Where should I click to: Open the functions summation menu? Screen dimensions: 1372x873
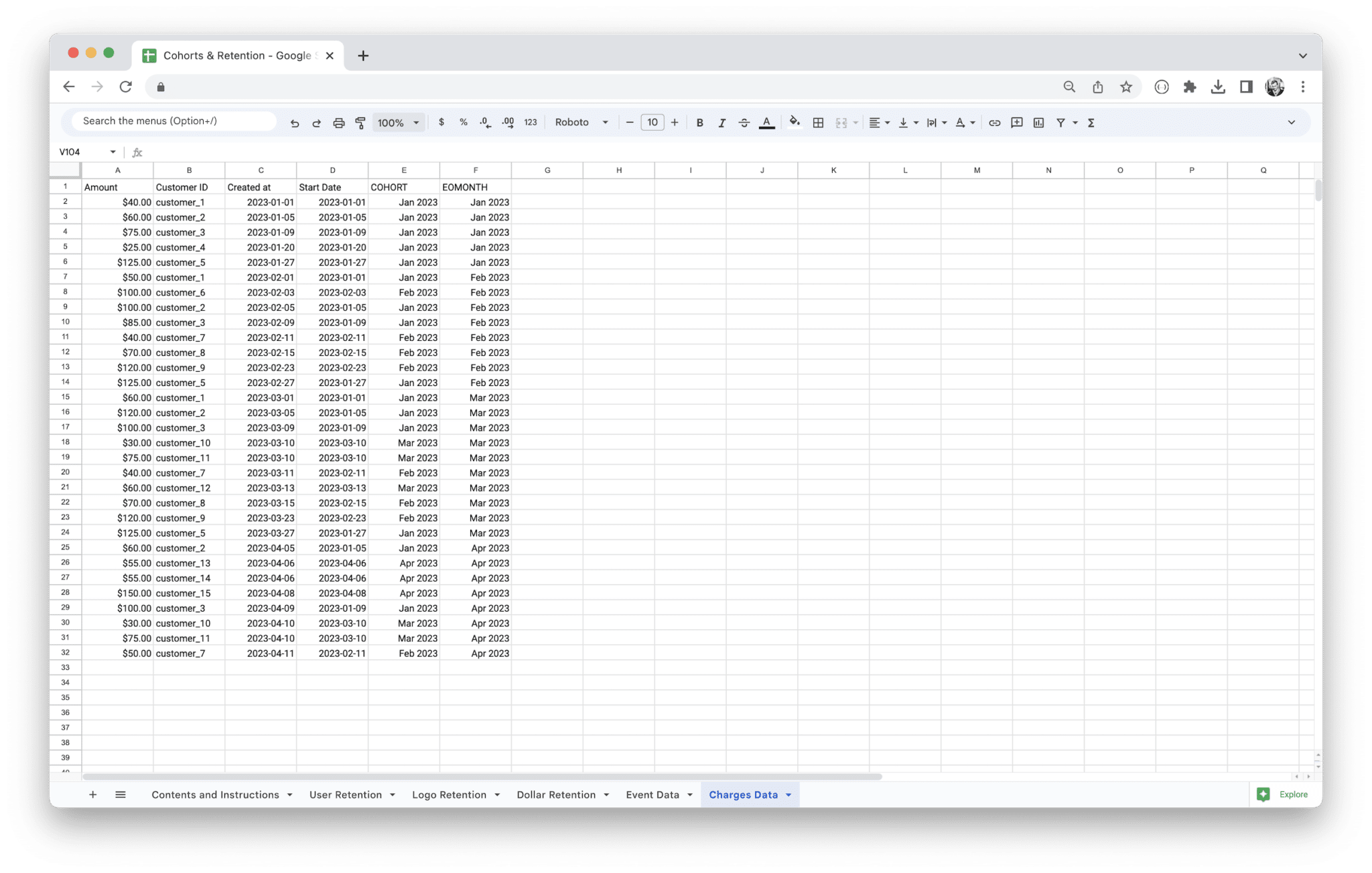click(1091, 122)
